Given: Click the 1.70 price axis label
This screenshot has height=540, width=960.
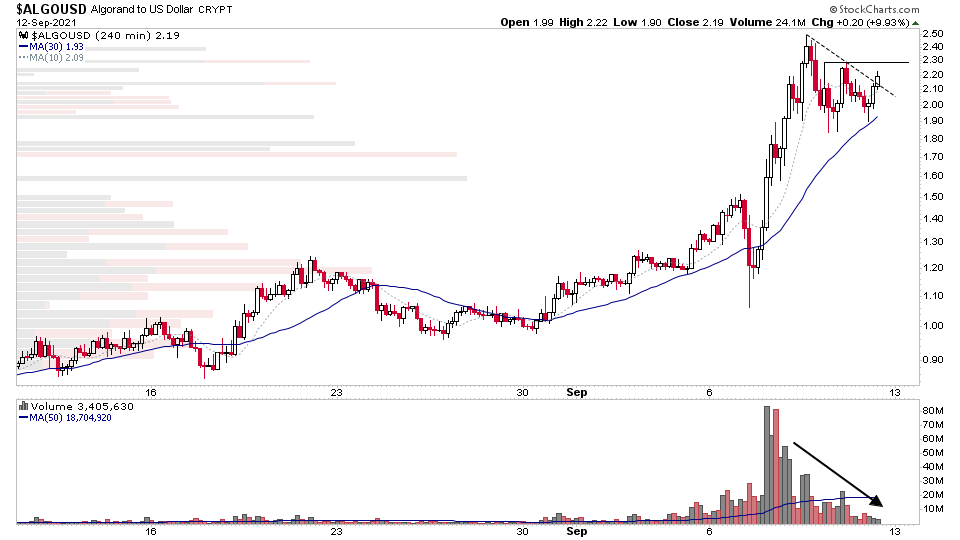Looking at the screenshot, I should coord(932,157).
